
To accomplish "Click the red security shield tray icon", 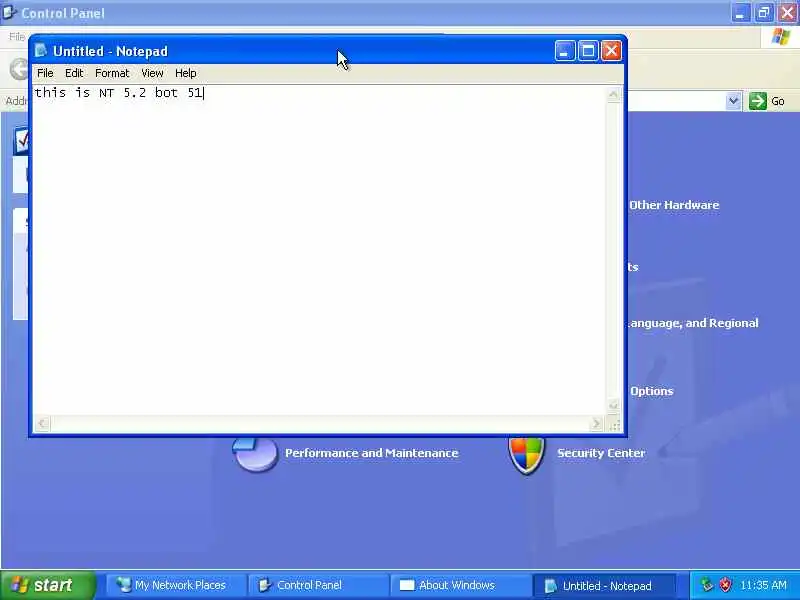I will point(725,585).
